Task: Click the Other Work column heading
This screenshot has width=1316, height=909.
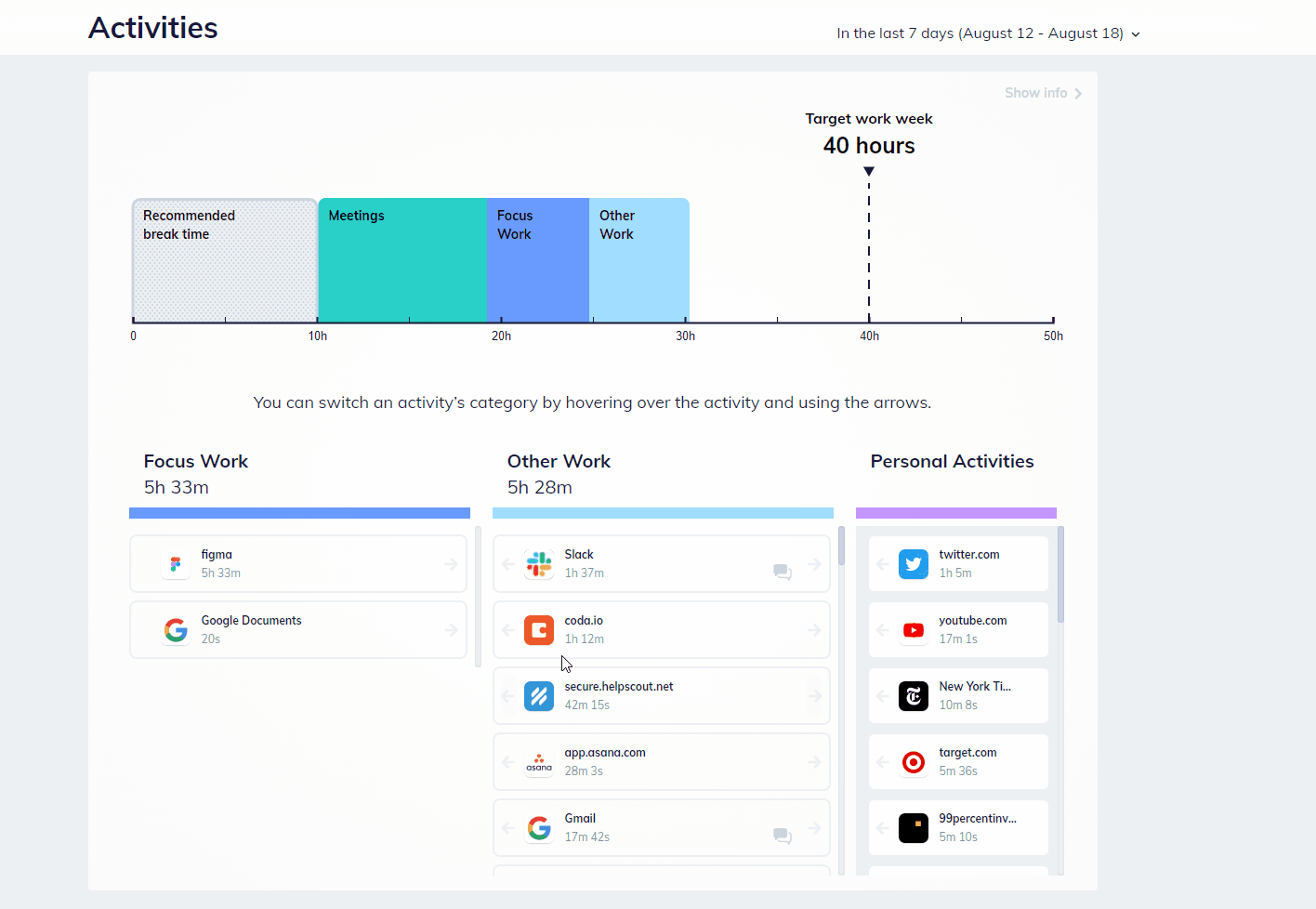Action: [x=559, y=461]
